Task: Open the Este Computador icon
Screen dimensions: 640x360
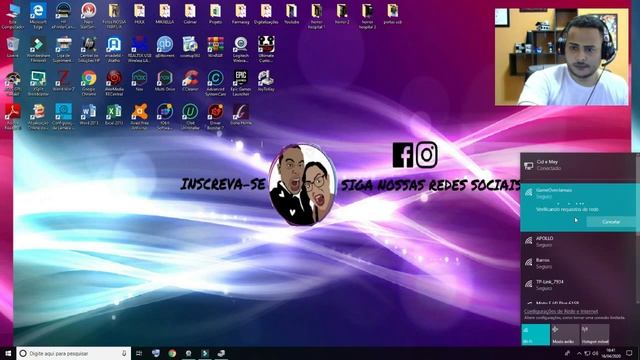Action: click(x=13, y=16)
